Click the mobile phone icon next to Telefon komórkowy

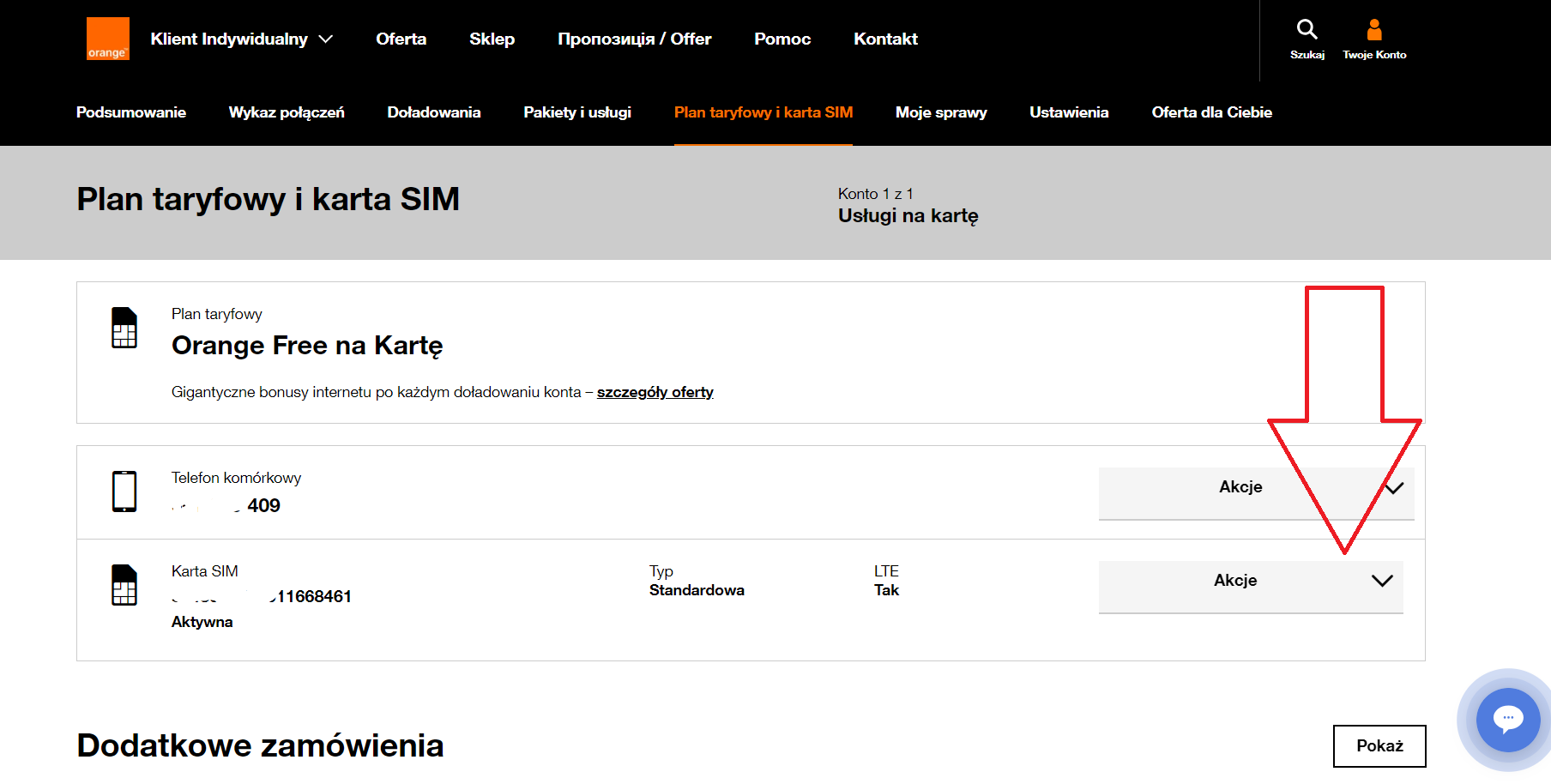pyautogui.click(x=124, y=492)
